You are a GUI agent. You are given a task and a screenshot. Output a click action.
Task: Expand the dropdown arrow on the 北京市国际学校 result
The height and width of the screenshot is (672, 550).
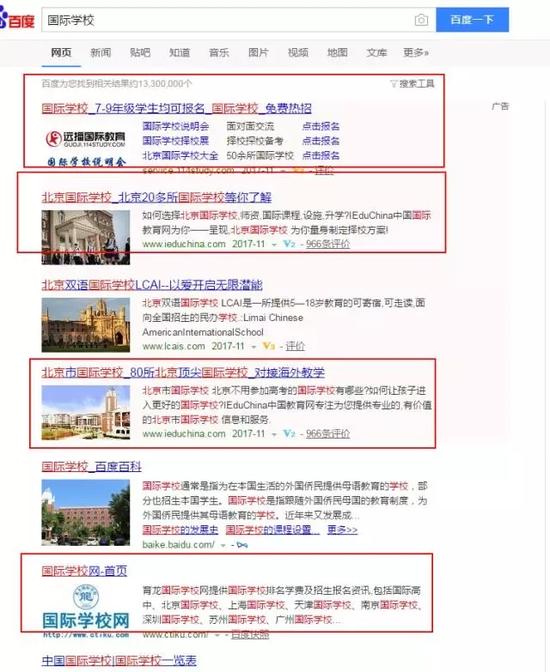[274, 434]
